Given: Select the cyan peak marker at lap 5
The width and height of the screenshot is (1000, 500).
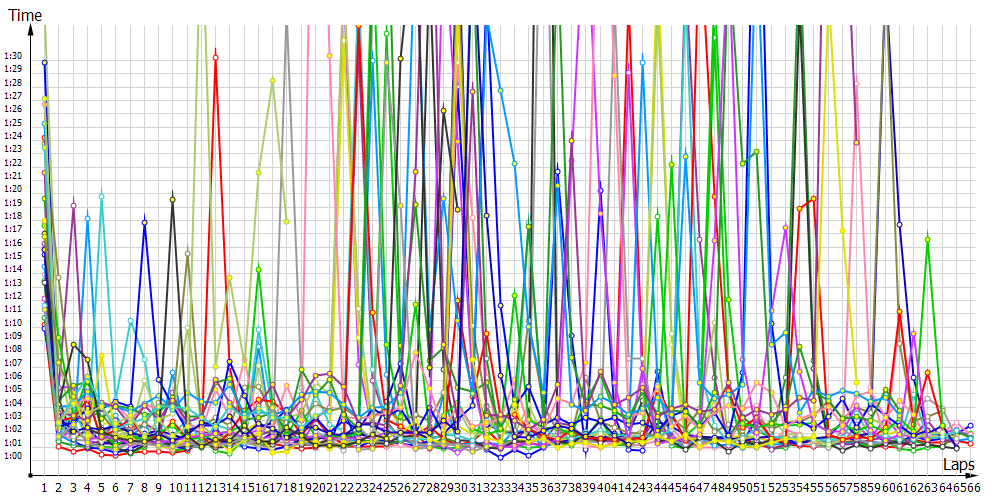Looking at the screenshot, I should point(101,196).
